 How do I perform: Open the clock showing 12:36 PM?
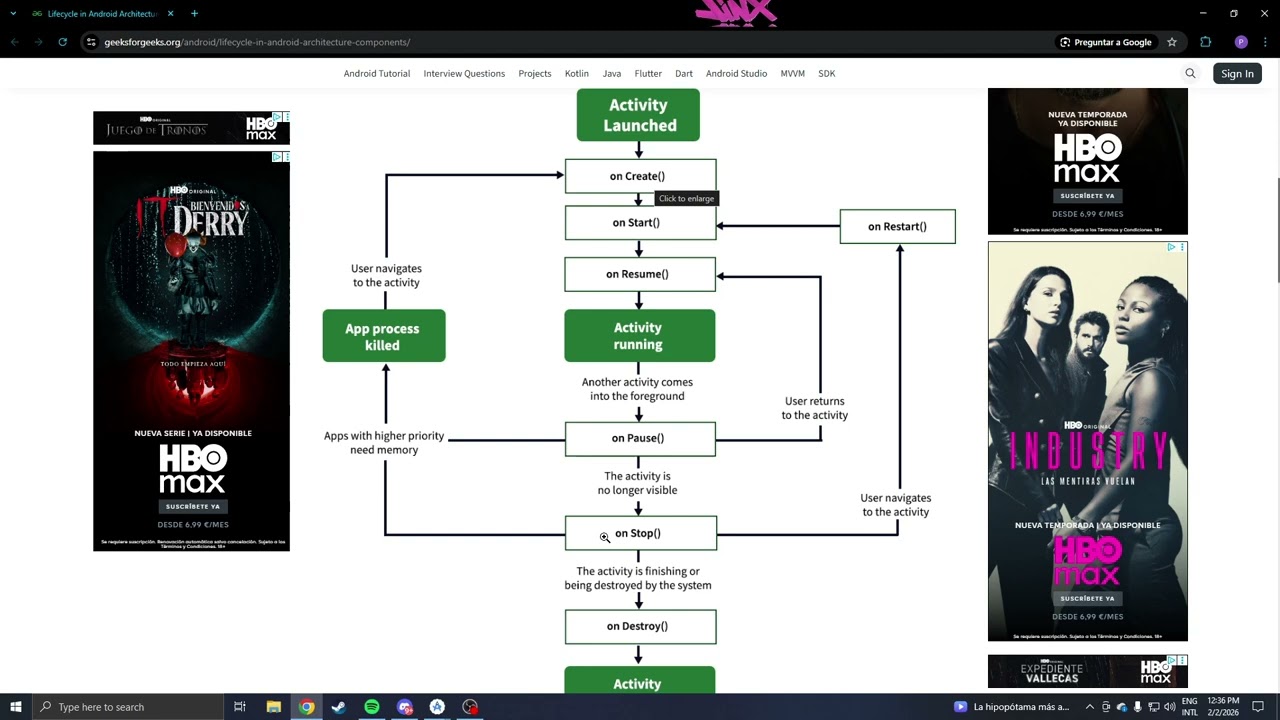[1224, 707]
